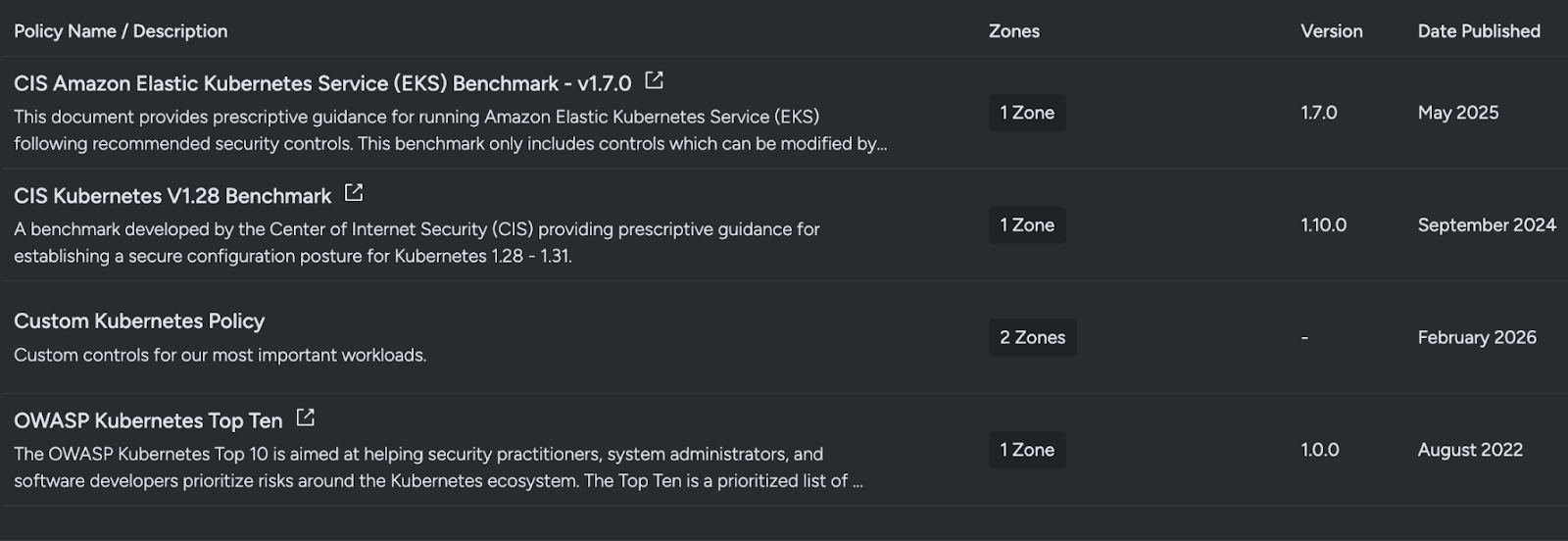Open external link icon for CIS Kubernetes V1.28
Screen dimensions: 1568x541
click(354, 194)
